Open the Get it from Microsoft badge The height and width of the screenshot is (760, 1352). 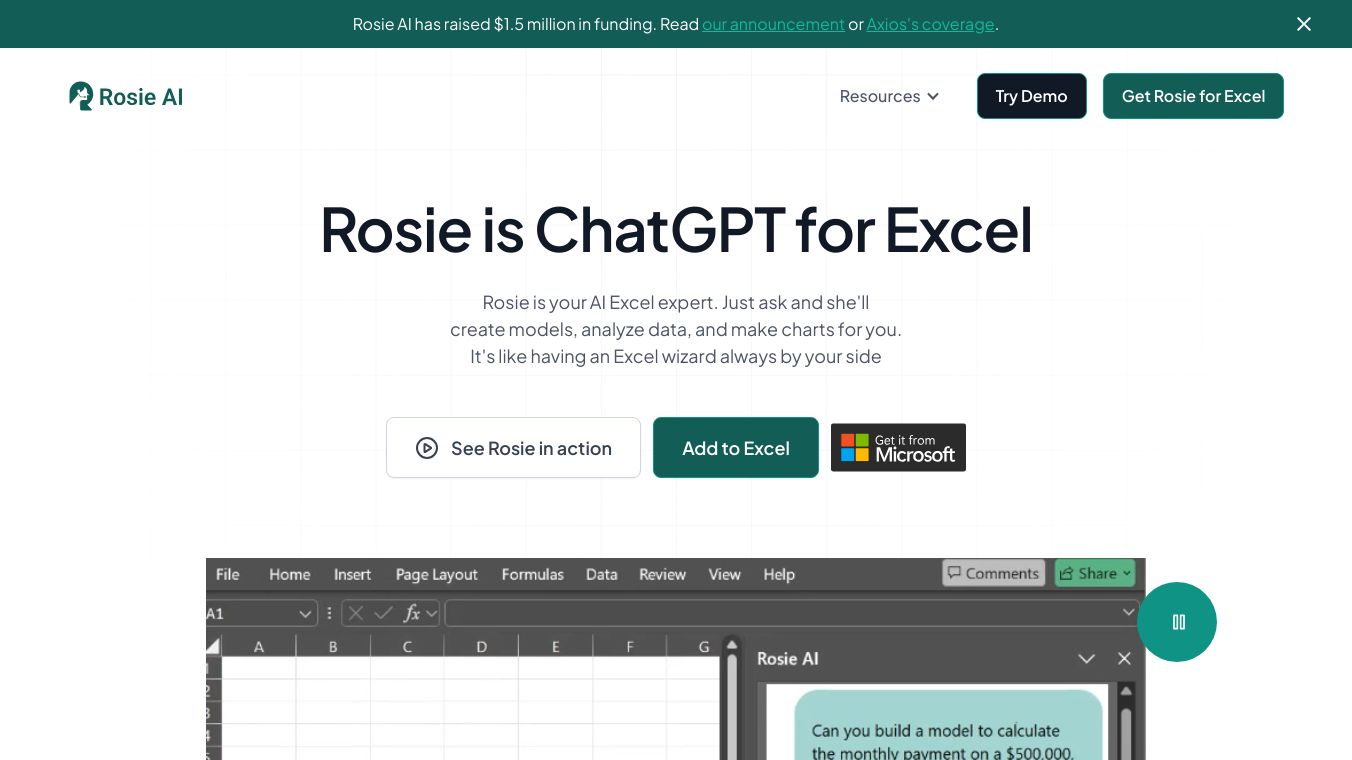pyautogui.click(x=898, y=448)
